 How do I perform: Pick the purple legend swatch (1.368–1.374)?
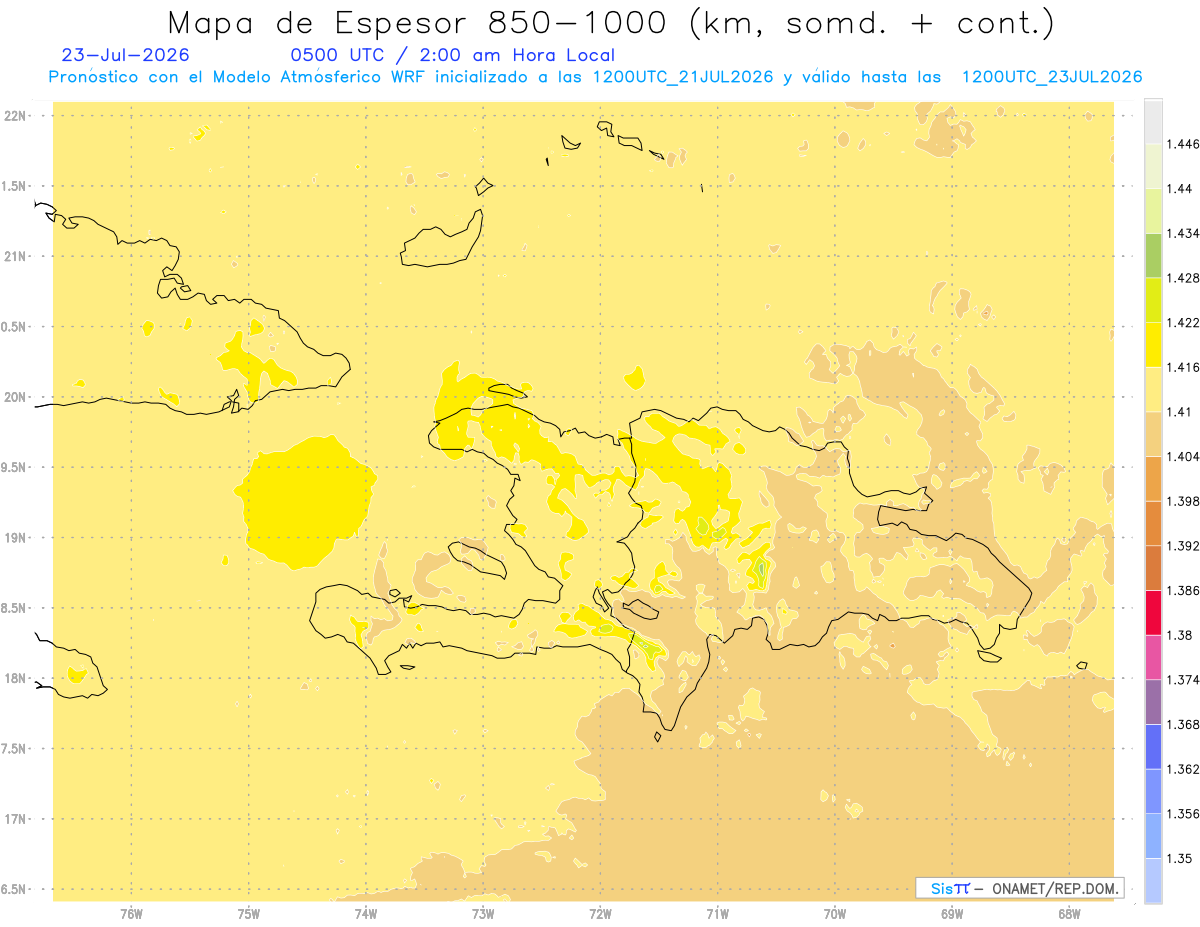[1153, 702]
